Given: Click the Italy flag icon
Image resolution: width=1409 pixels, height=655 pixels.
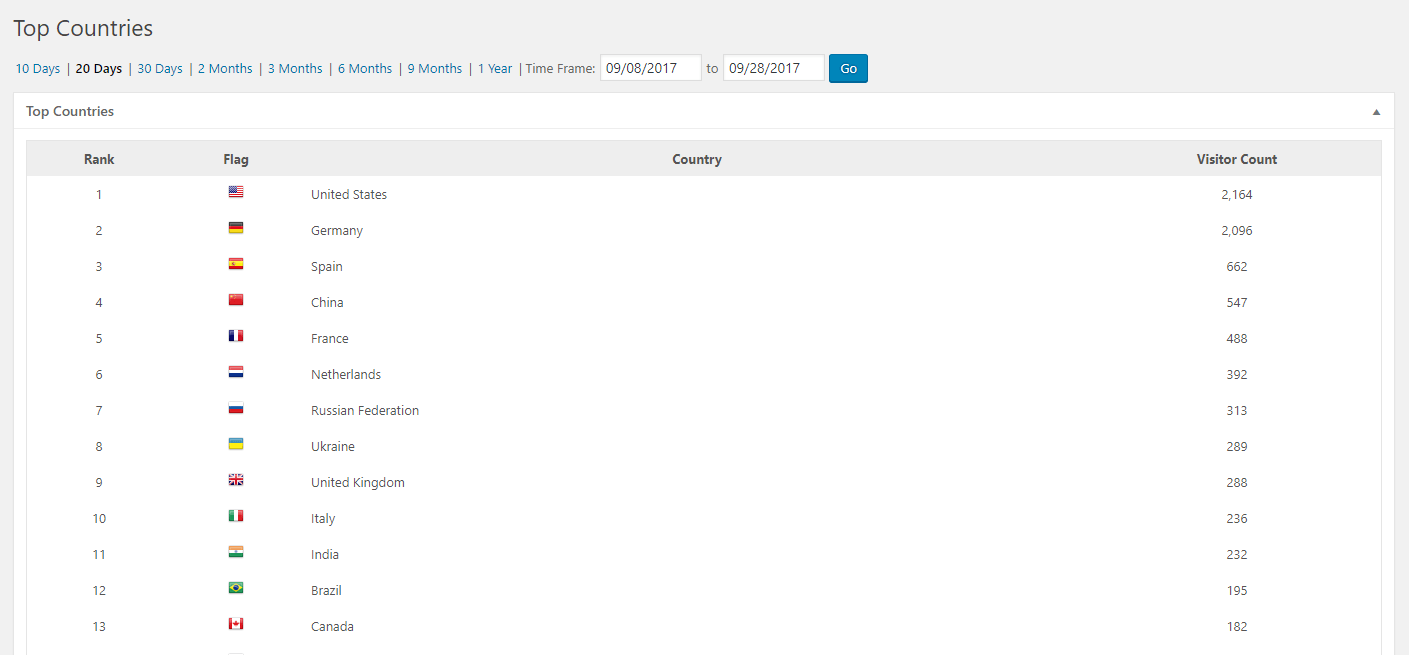Looking at the screenshot, I should click(x=236, y=516).
